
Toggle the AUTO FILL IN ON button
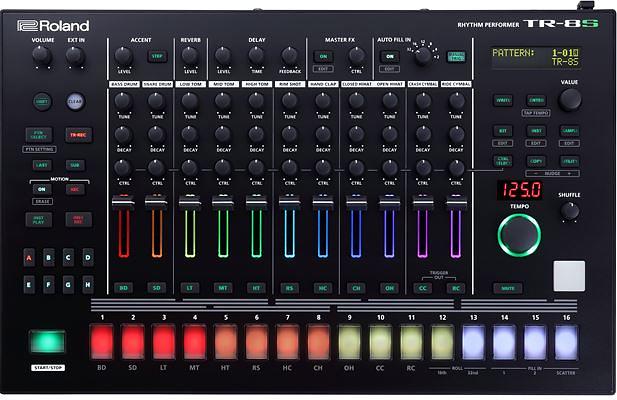coord(389,57)
